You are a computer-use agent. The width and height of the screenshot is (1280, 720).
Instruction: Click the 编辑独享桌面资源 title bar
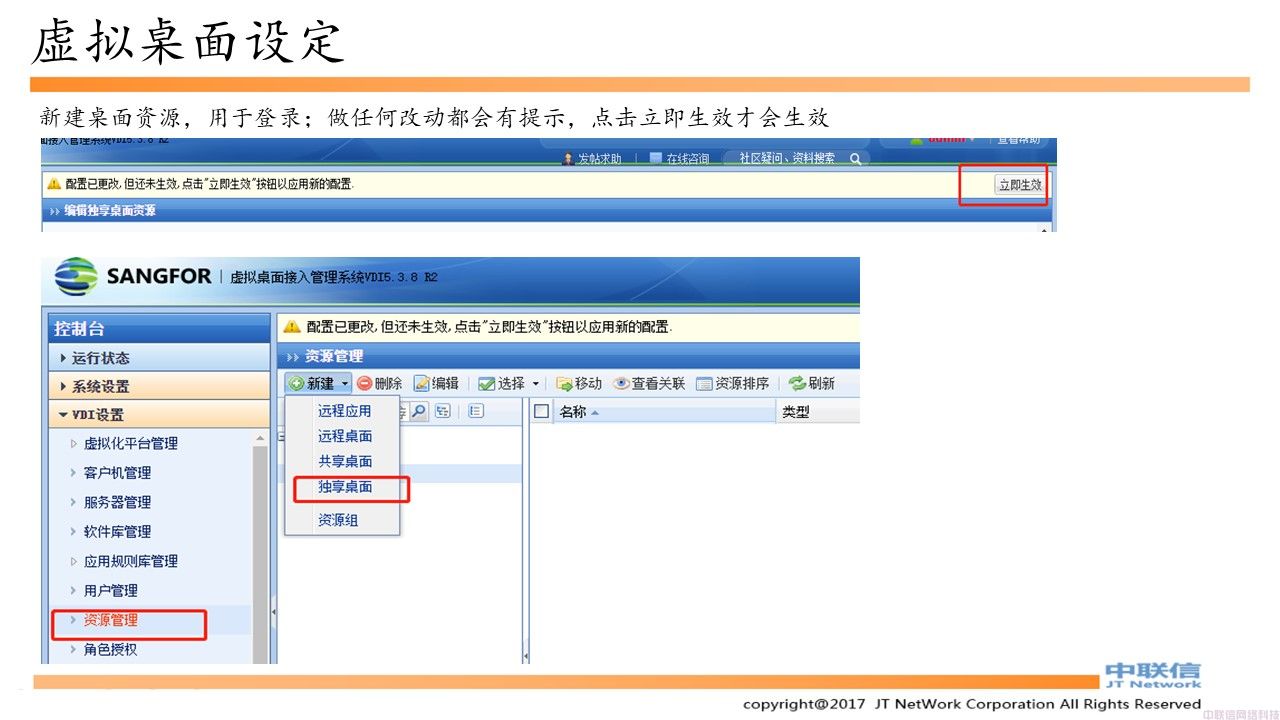(x=544, y=211)
